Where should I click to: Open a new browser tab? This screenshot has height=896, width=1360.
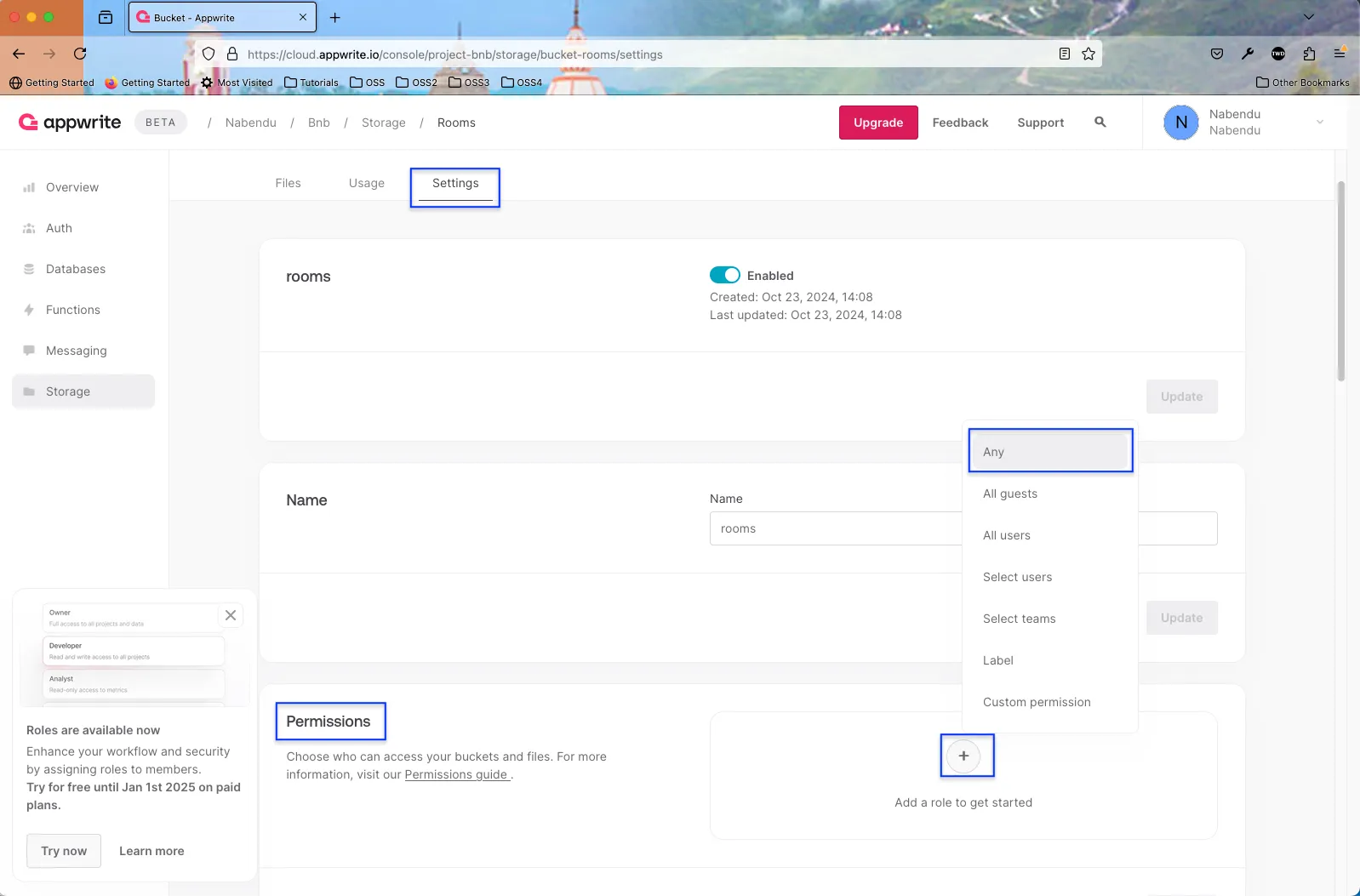335,17
